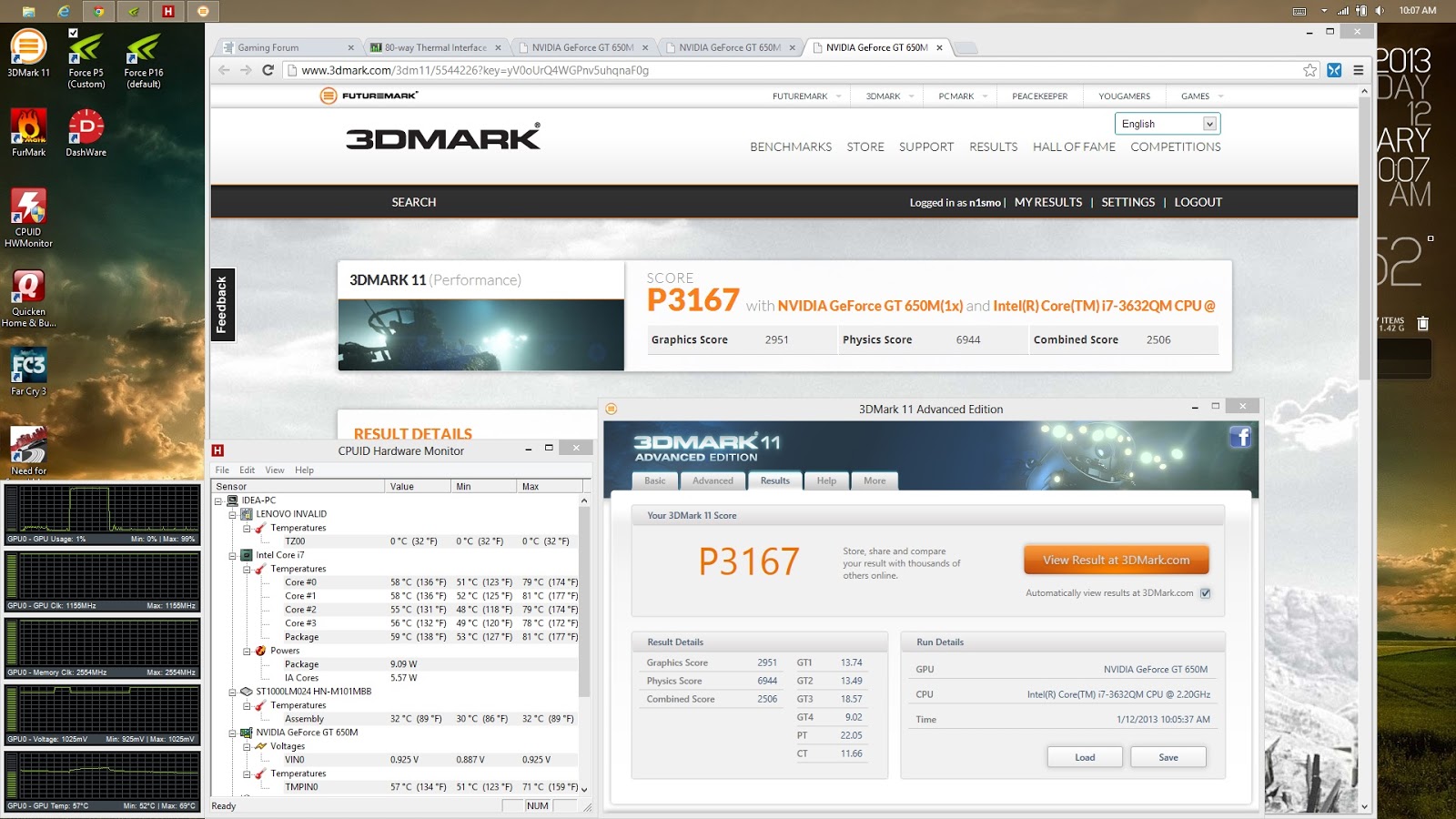This screenshot has height=819, width=1456.
Task: Click the Recycle Bin icon in the desktop sidebar
Action: [x=1423, y=323]
